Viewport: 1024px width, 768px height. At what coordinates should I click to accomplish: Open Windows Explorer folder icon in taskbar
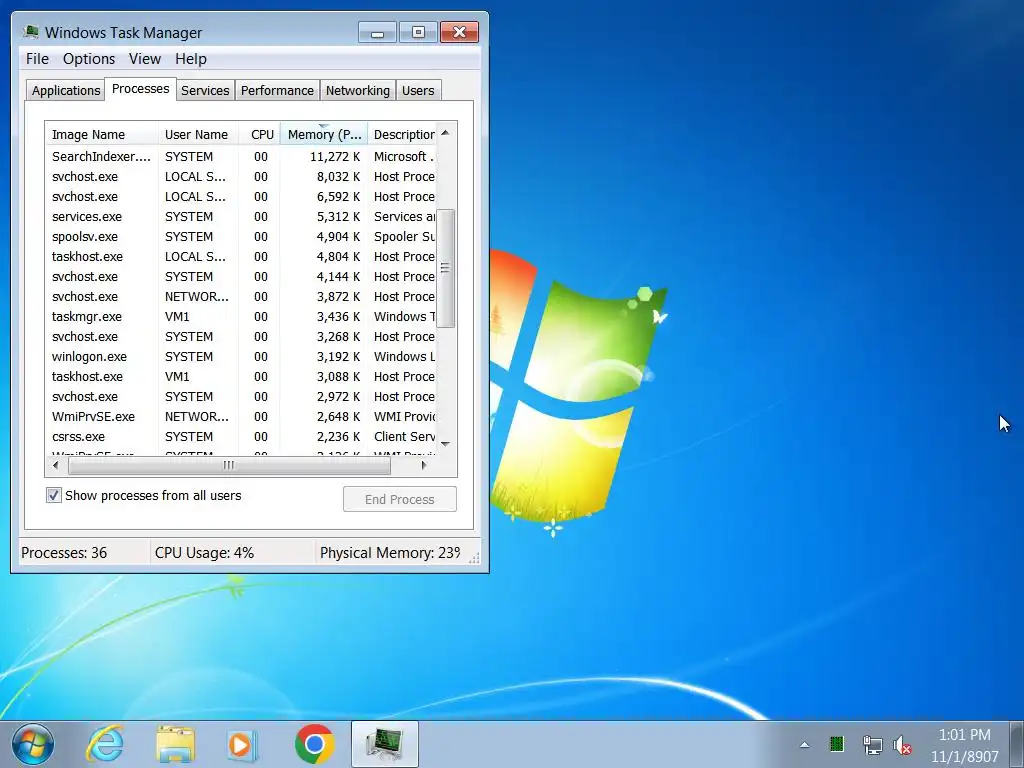[x=175, y=744]
